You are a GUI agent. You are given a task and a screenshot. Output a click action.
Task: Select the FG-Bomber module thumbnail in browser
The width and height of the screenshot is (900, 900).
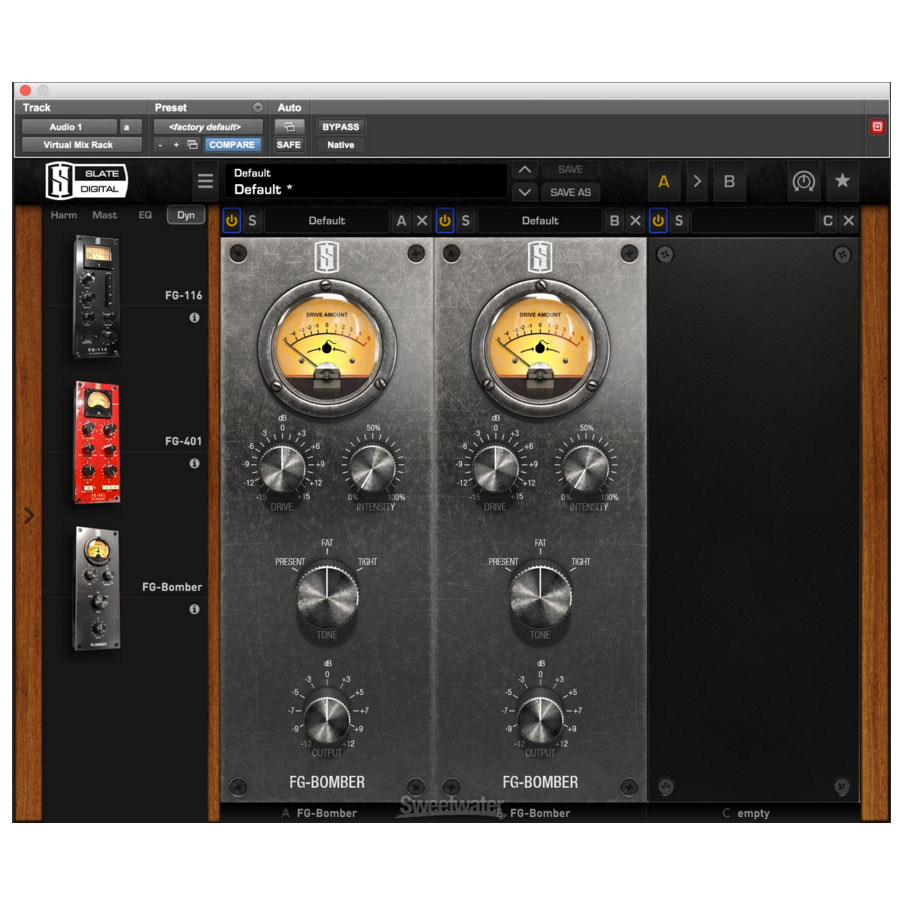tap(97, 588)
